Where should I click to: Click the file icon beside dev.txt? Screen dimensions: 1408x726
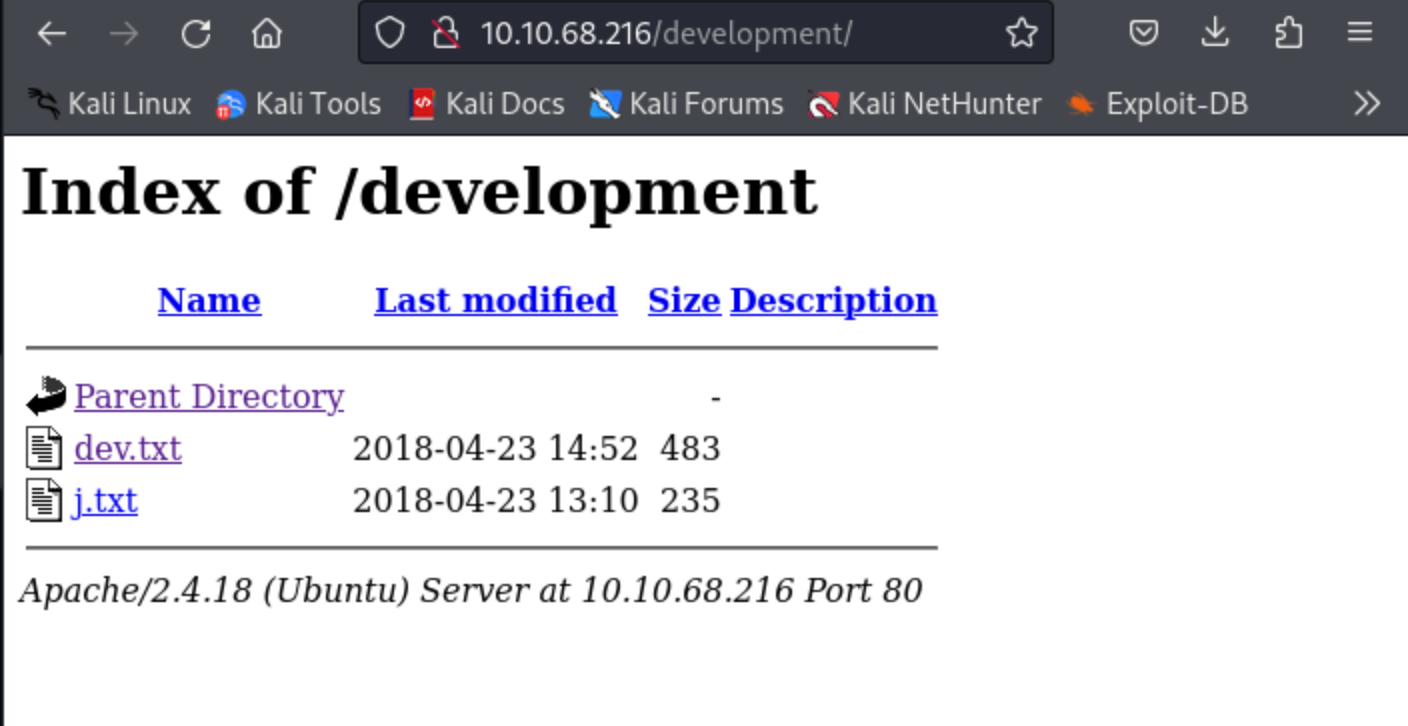(43, 448)
